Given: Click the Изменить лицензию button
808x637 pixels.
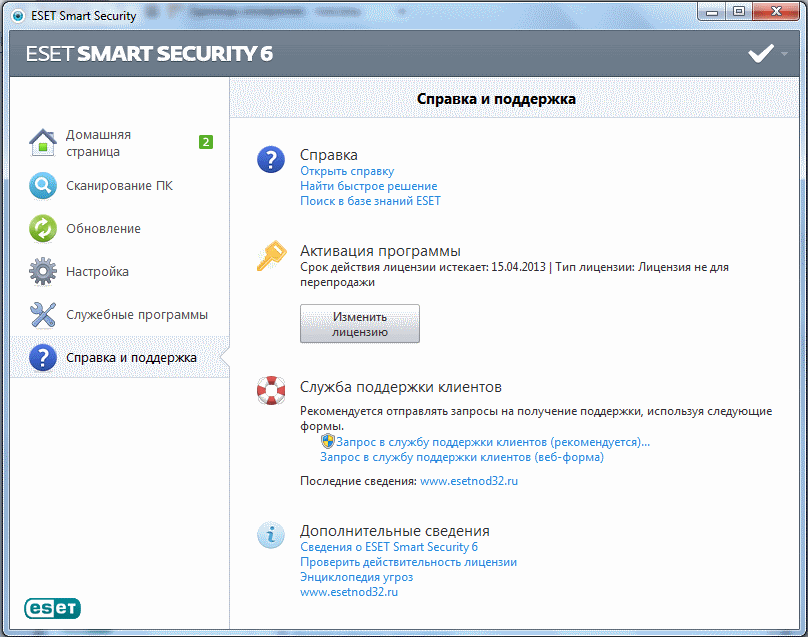Looking at the screenshot, I should pos(360,324).
